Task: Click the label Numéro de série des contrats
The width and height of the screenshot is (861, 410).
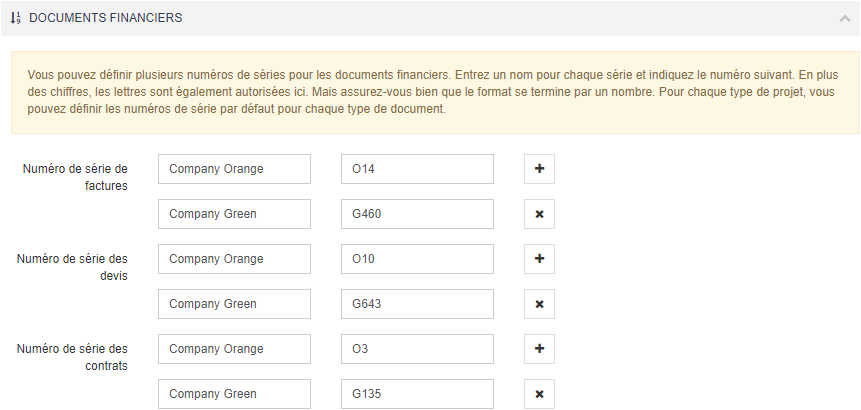Action: 72,357
